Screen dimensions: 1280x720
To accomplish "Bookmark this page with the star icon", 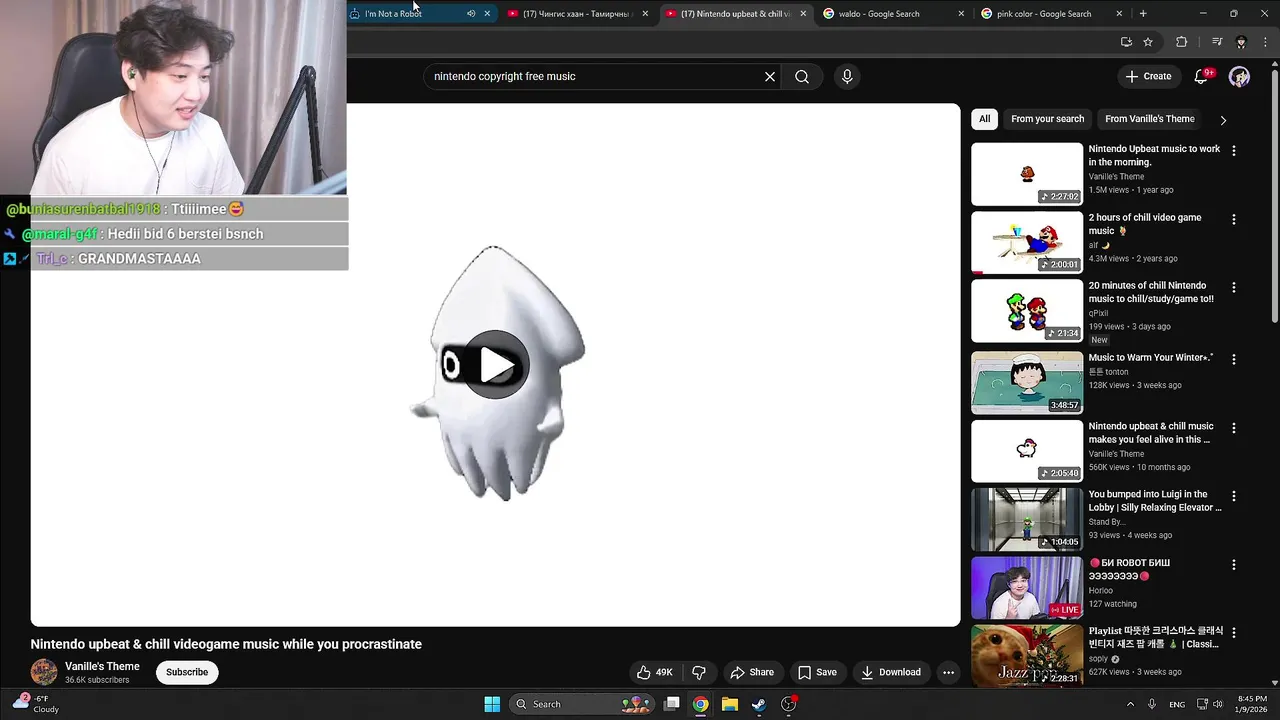I will (1148, 42).
